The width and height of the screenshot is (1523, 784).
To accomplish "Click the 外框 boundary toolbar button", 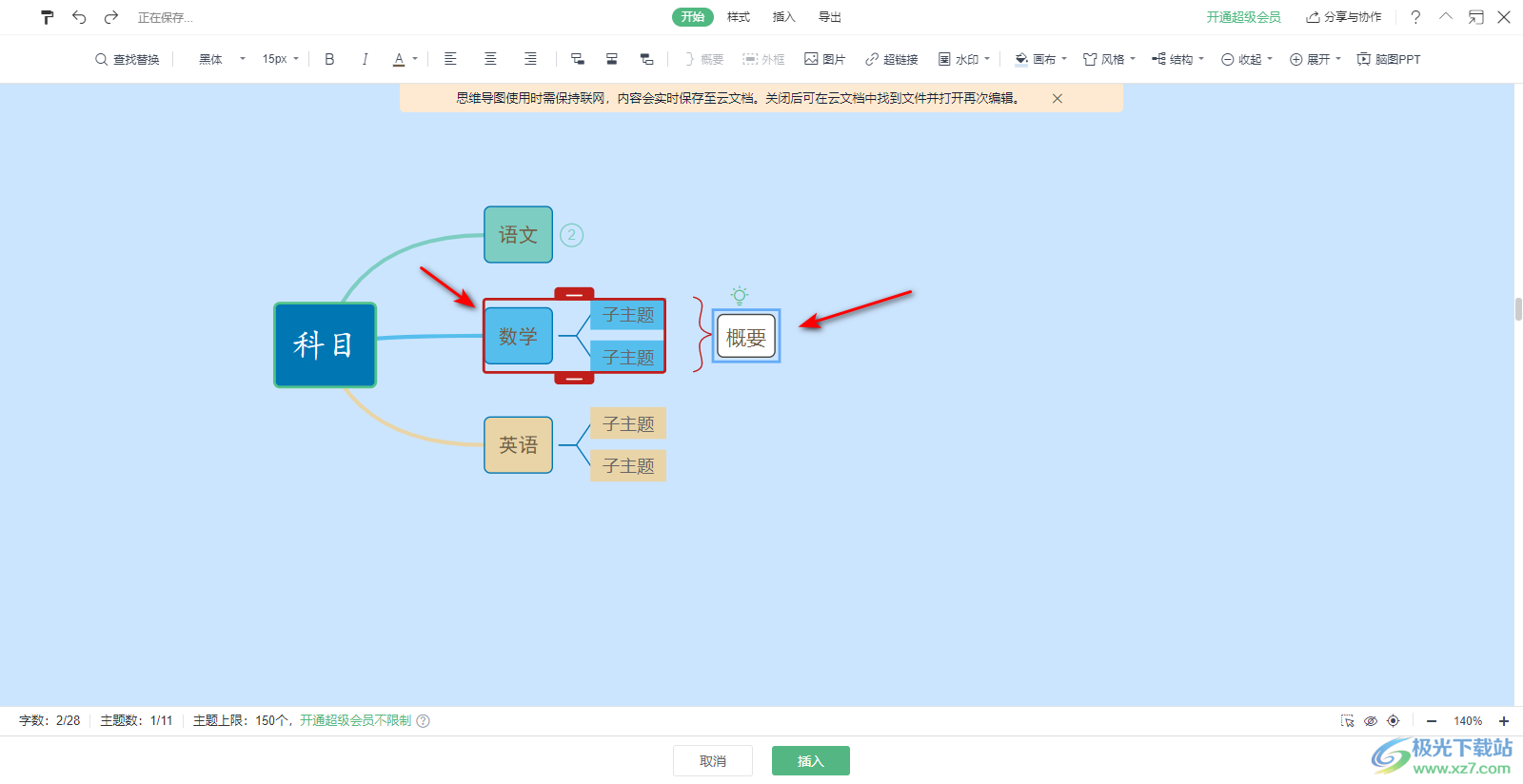I will coord(763,59).
